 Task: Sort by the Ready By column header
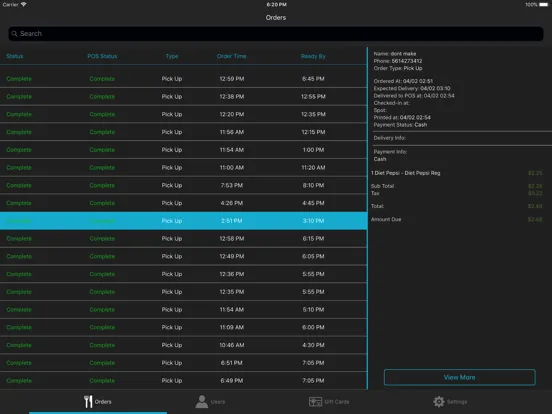pyautogui.click(x=313, y=56)
